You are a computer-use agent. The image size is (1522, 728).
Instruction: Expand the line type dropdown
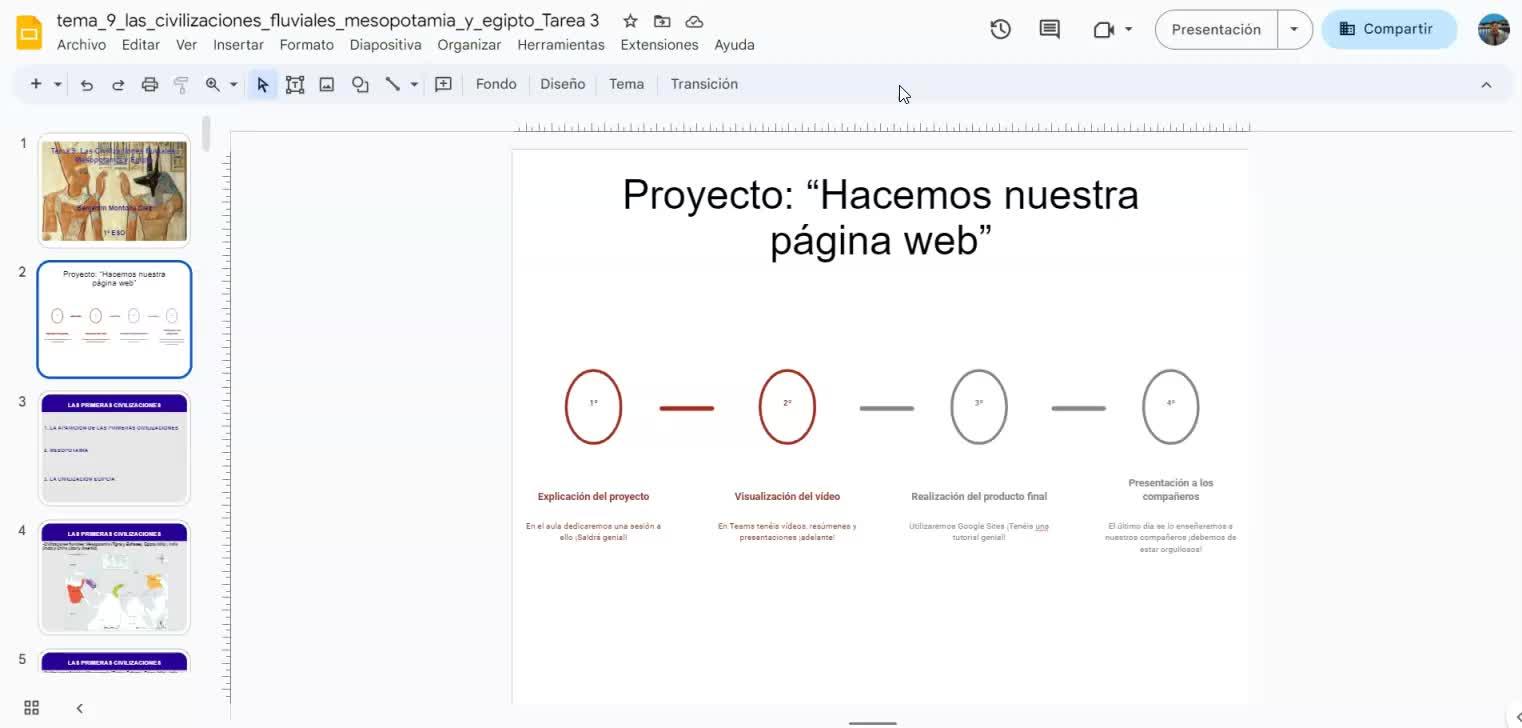pyautogui.click(x=414, y=85)
